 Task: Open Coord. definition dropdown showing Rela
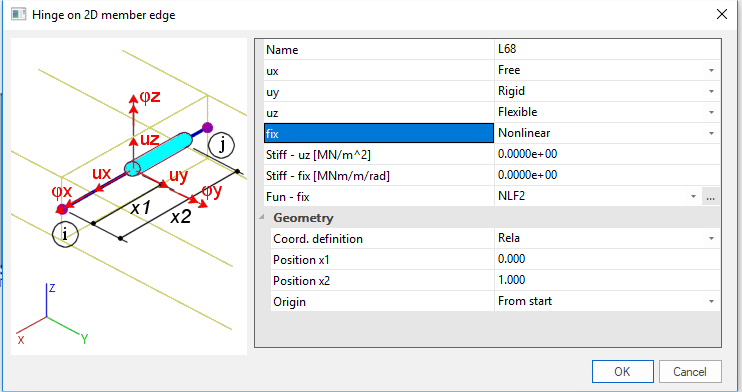click(x=711, y=239)
